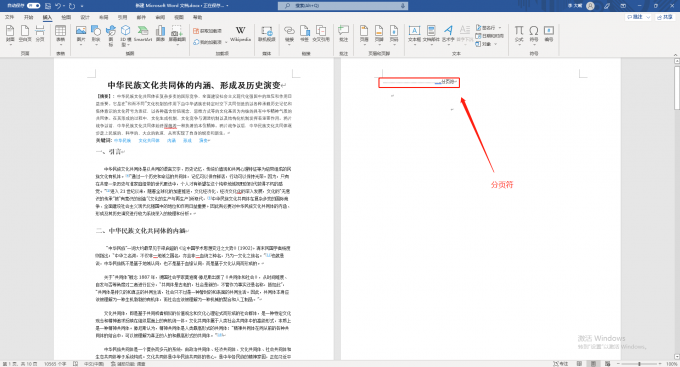This screenshot has width=680, height=367.
Task: Open the 帮助 (Help) tab
Action: pyautogui.click(x=197, y=17)
